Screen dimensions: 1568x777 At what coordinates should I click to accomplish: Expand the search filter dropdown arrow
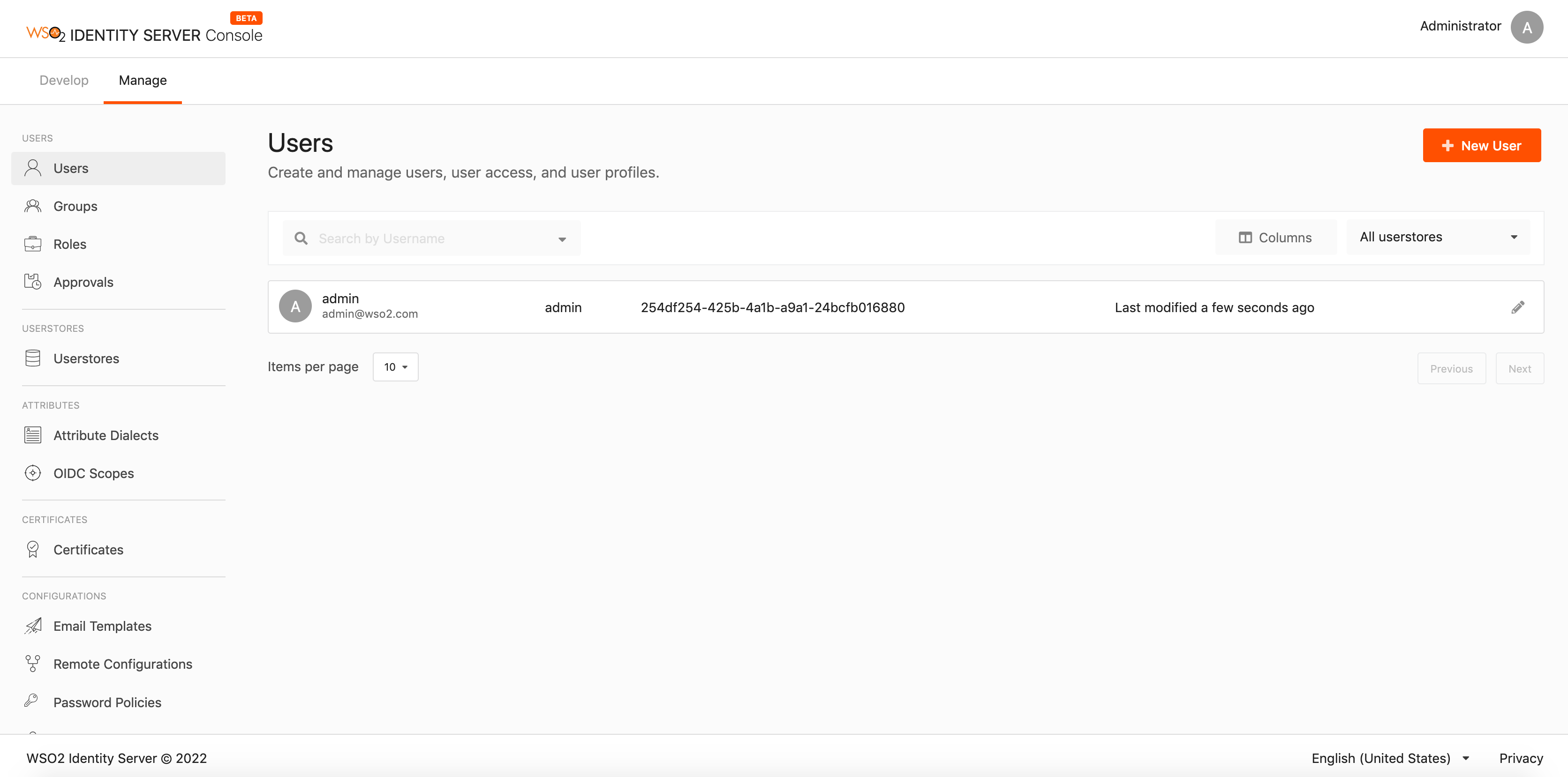pyautogui.click(x=561, y=239)
